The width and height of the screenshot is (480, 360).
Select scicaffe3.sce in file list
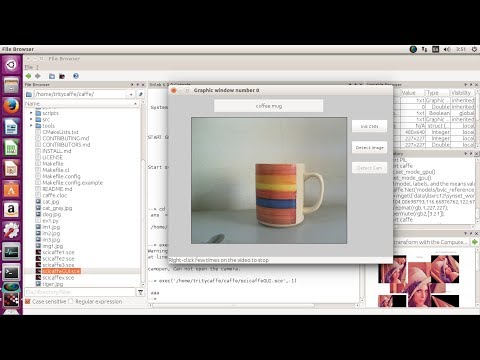(x=58, y=265)
